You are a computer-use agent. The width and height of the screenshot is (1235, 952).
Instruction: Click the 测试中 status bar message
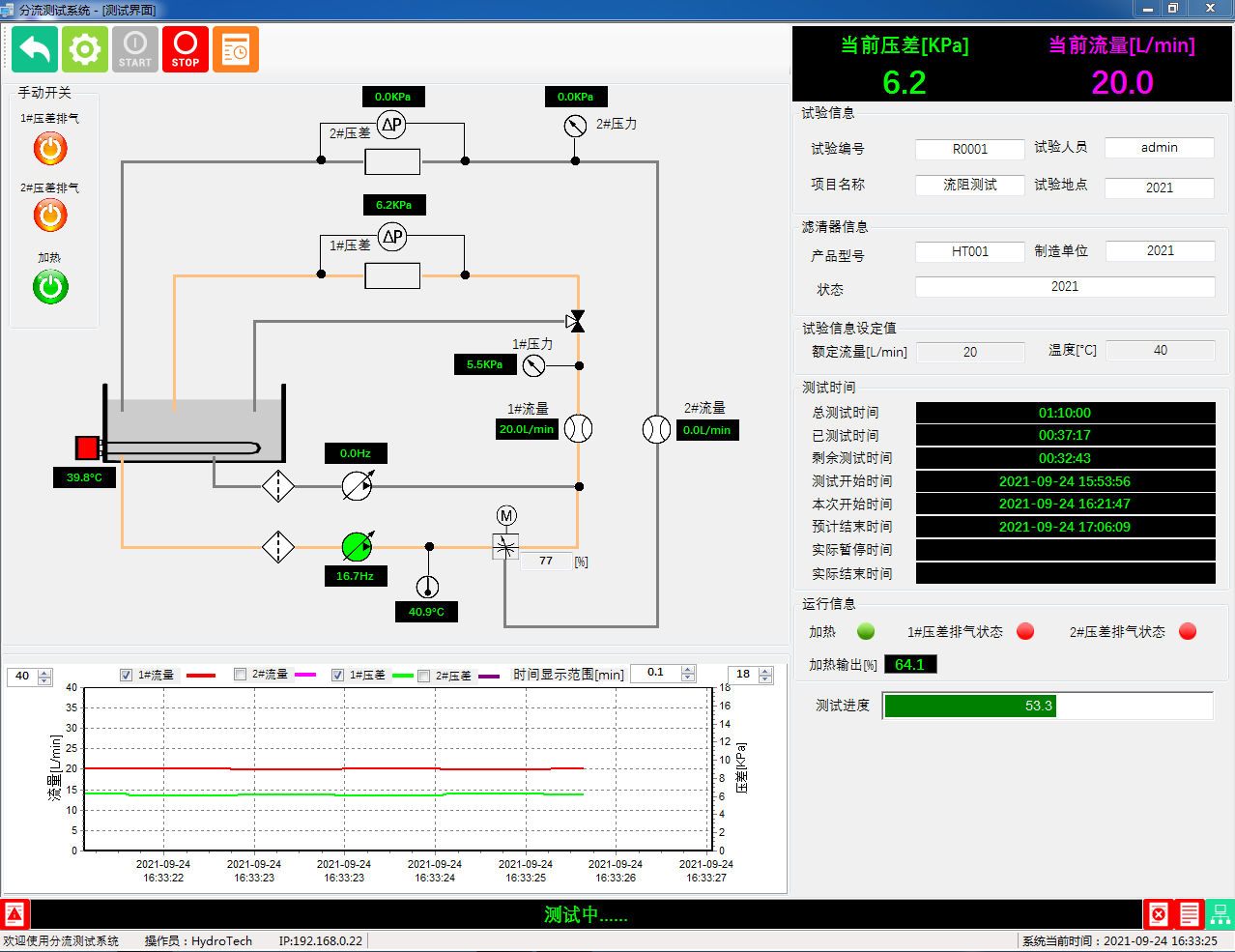coord(586,914)
